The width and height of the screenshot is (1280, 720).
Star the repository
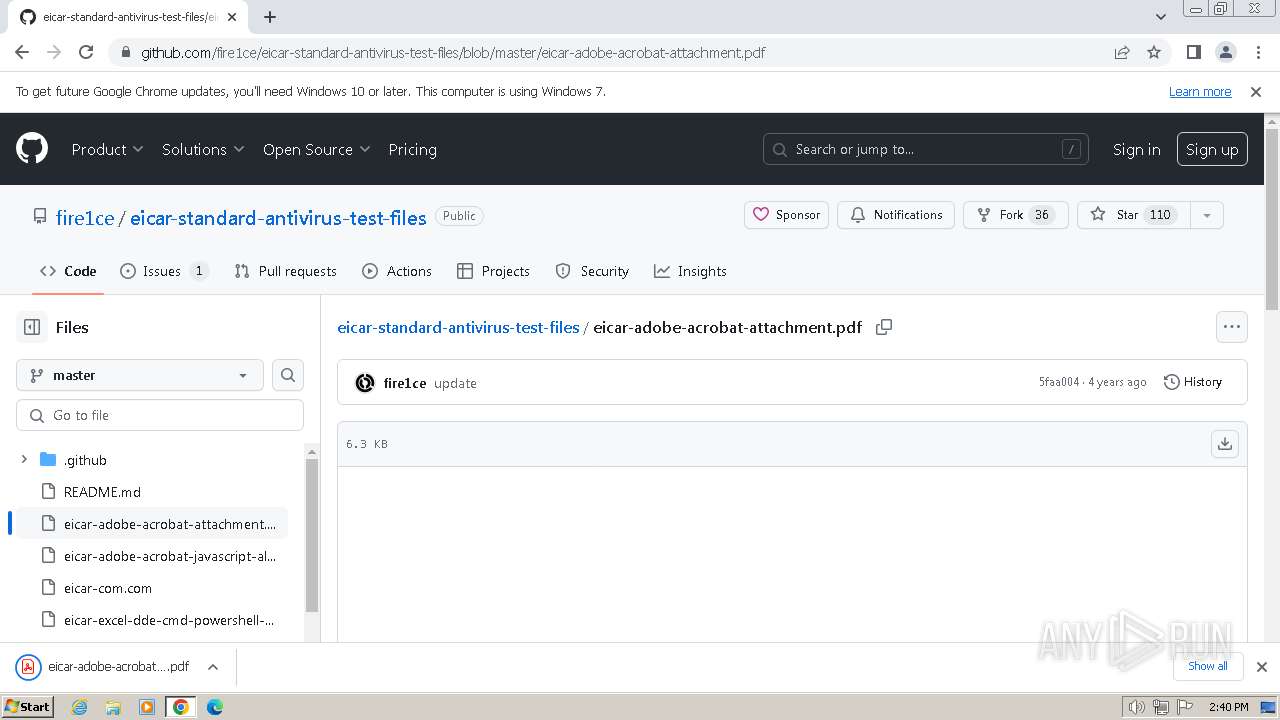pyautogui.click(x=1134, y=215)
